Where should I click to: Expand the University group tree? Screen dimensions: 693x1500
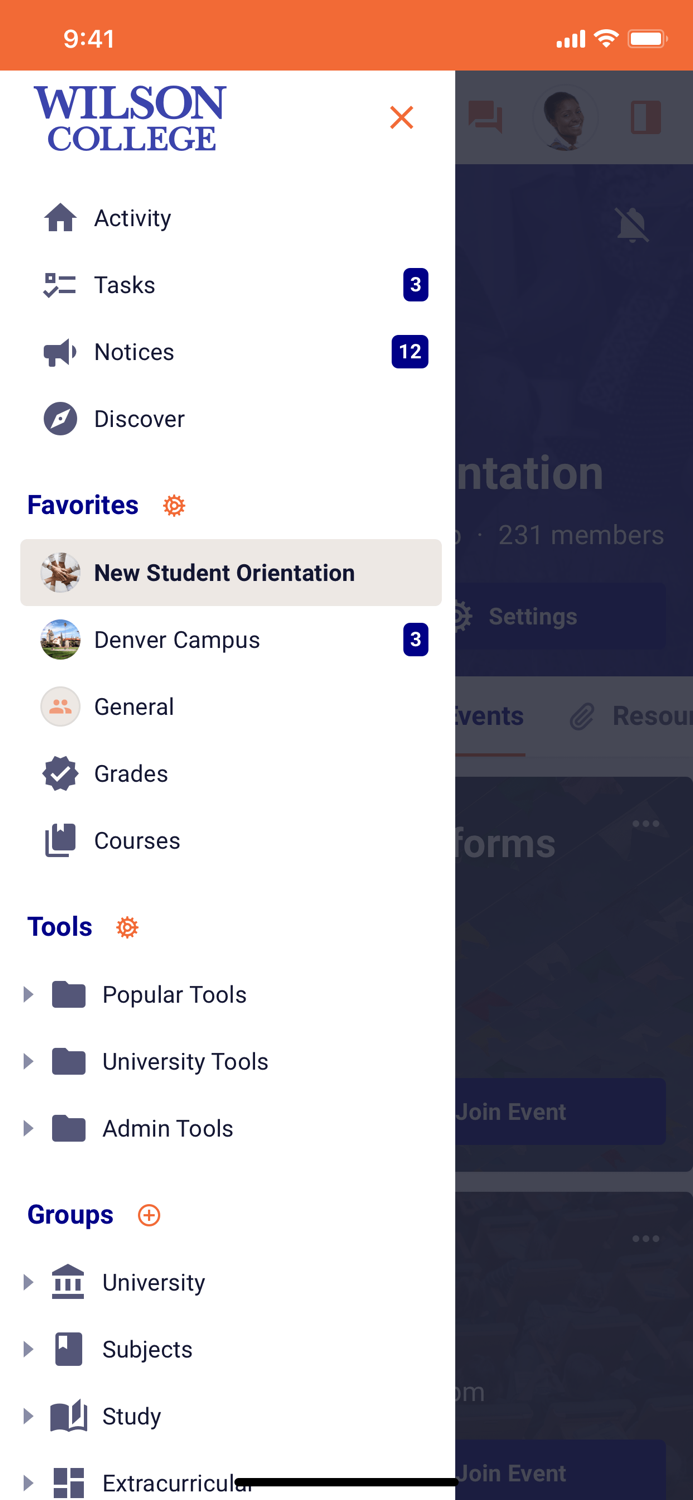[x=28, y=1283]
